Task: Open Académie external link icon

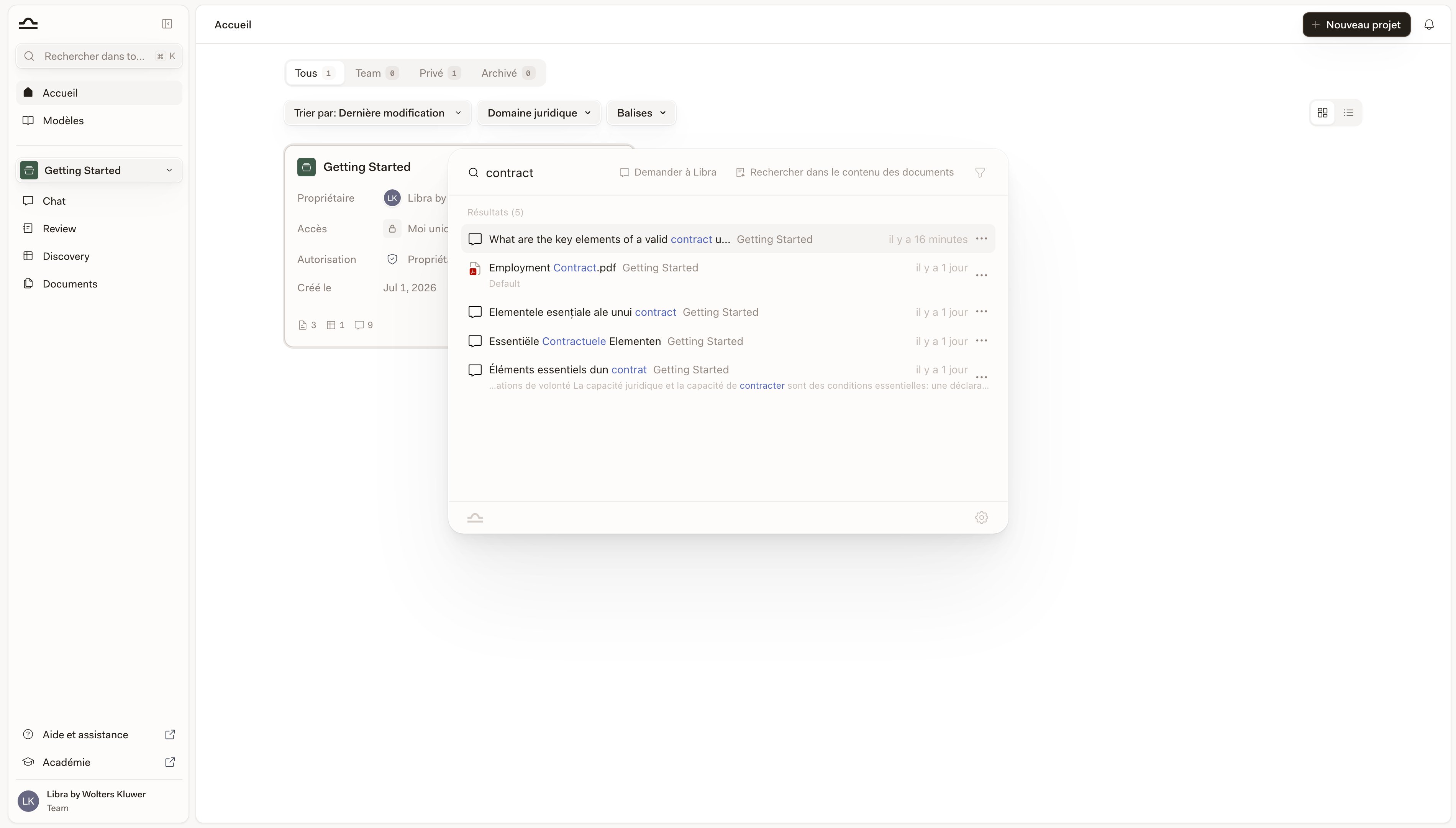Action: point(170,762)
